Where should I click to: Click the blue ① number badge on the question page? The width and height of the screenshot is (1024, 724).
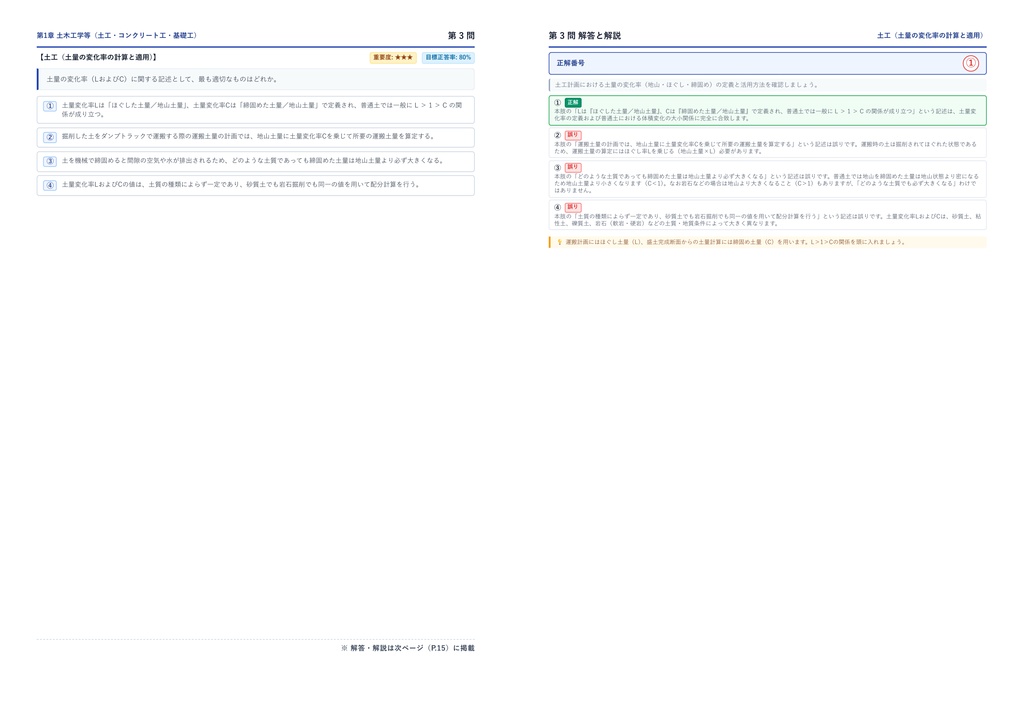pyautogui.click(x=50, y=106)
